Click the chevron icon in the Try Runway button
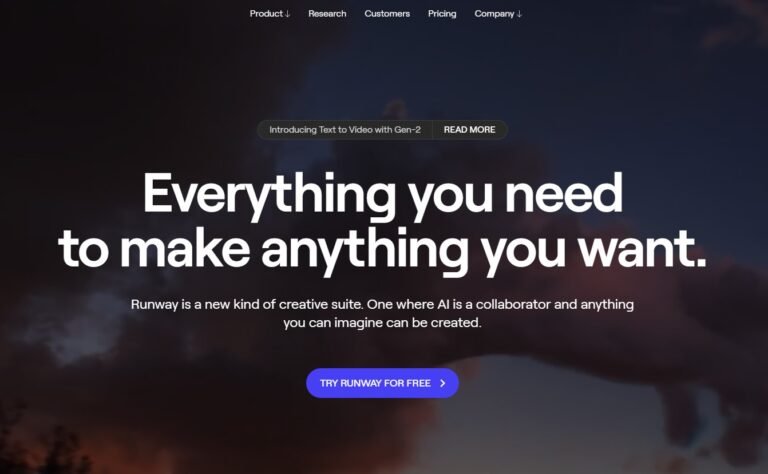The image size is (768, 474). click(x=443, y=383)
